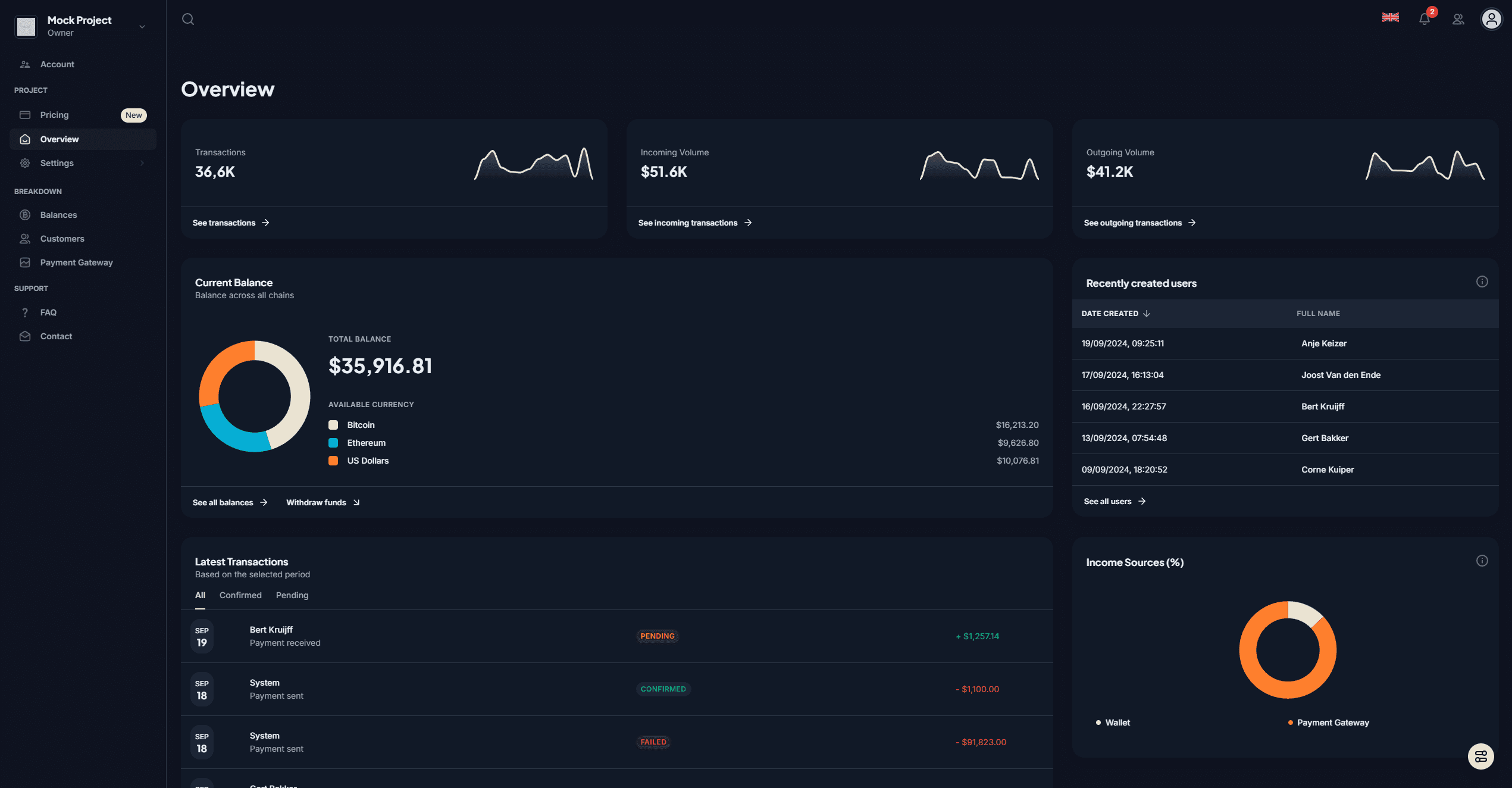Click the Contact envelope icon

tap(25, 336)
